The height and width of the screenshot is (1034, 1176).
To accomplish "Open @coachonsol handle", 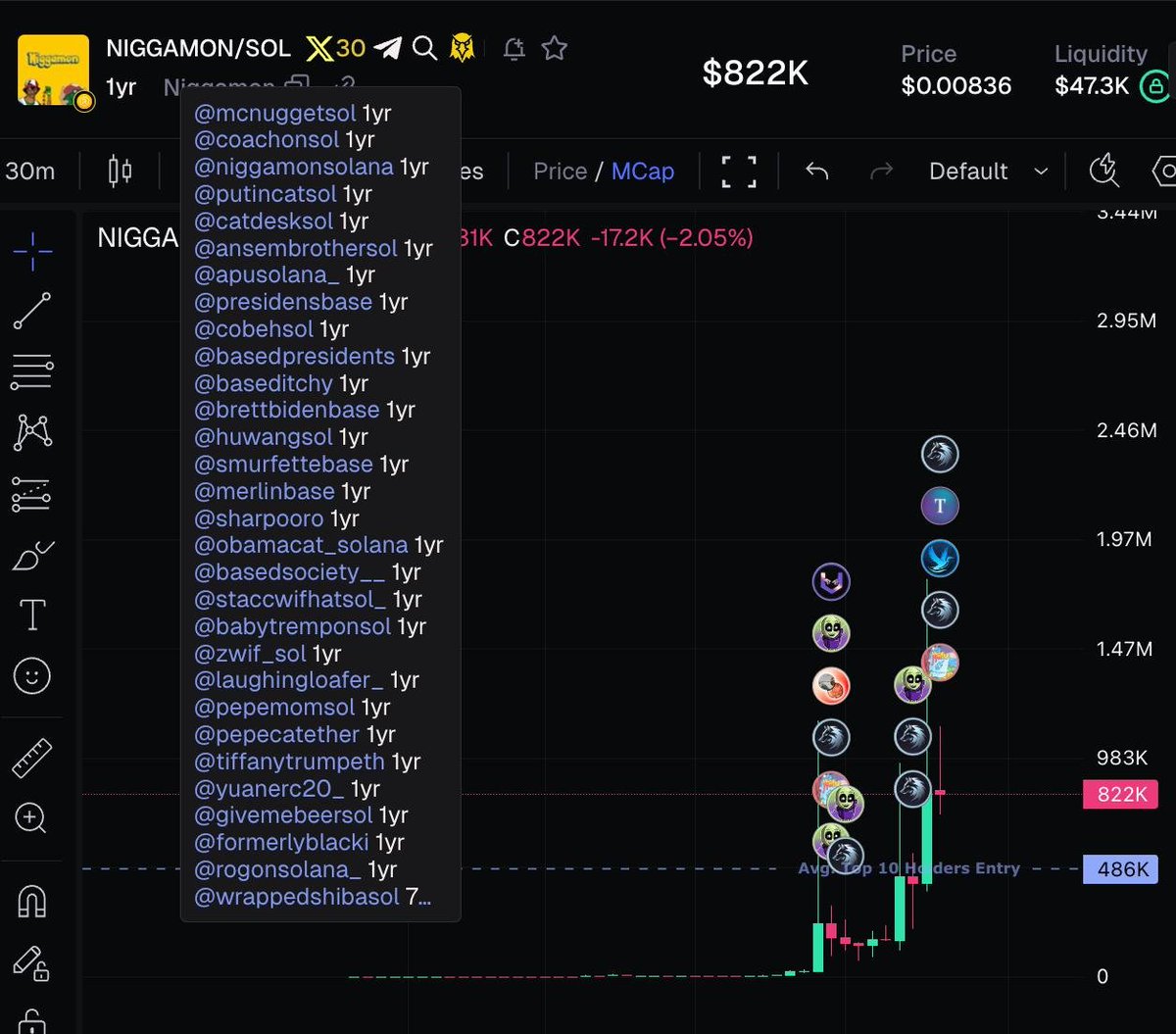I will (x=267, y=140).
